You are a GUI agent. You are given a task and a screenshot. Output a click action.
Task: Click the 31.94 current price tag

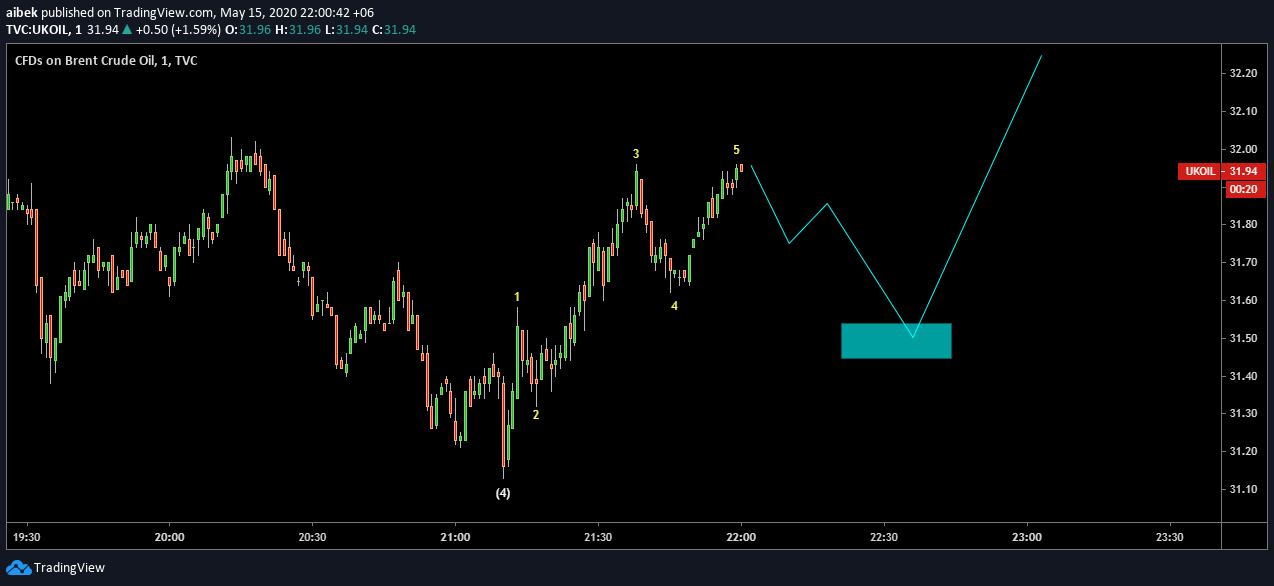(x=1245, y=171)
